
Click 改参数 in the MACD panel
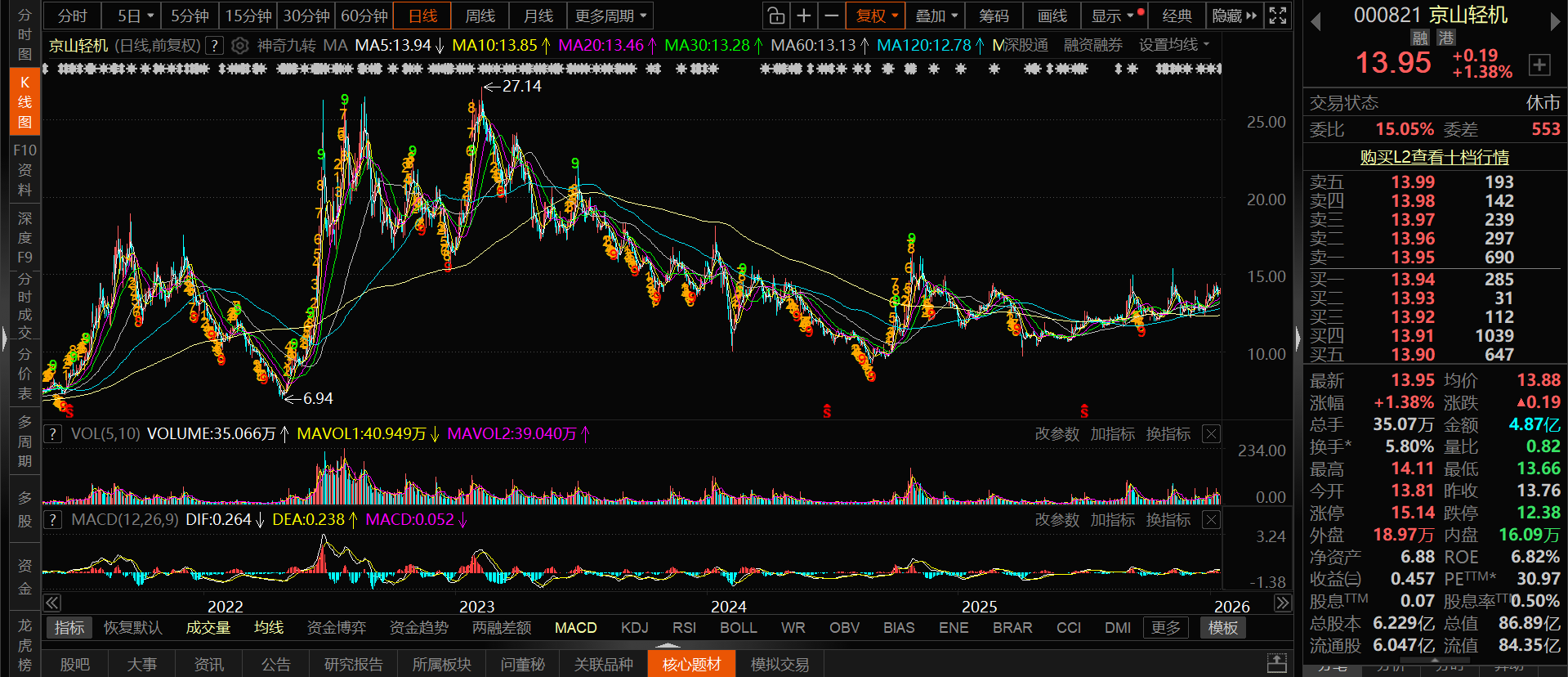pyautogui.click(x=1057, y=520)
